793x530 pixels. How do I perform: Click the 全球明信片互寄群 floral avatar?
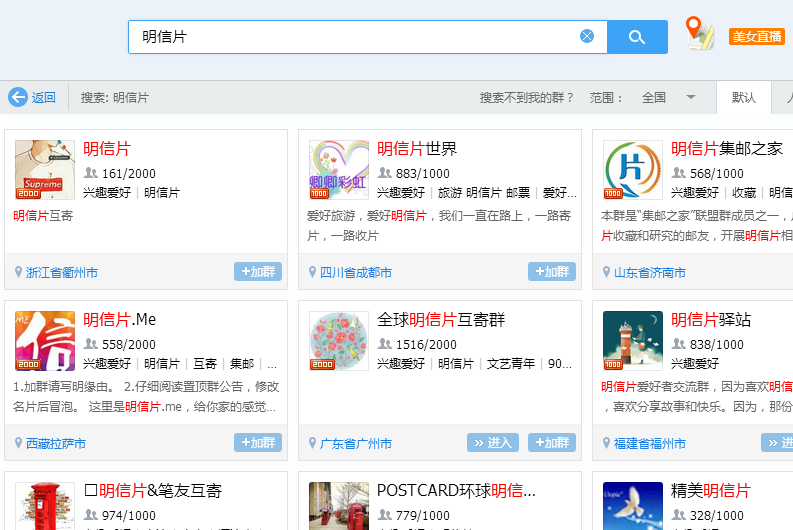click(339, 341)
